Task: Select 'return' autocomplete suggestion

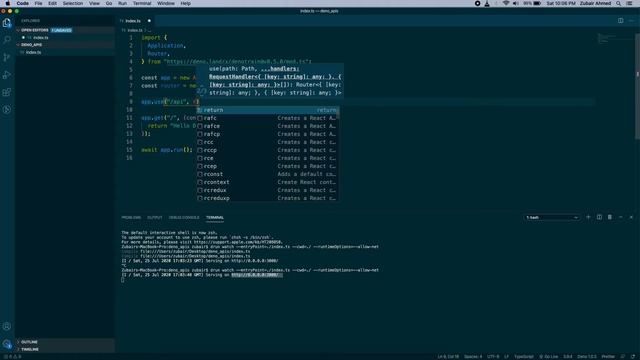Action: [x=268, y=110]
